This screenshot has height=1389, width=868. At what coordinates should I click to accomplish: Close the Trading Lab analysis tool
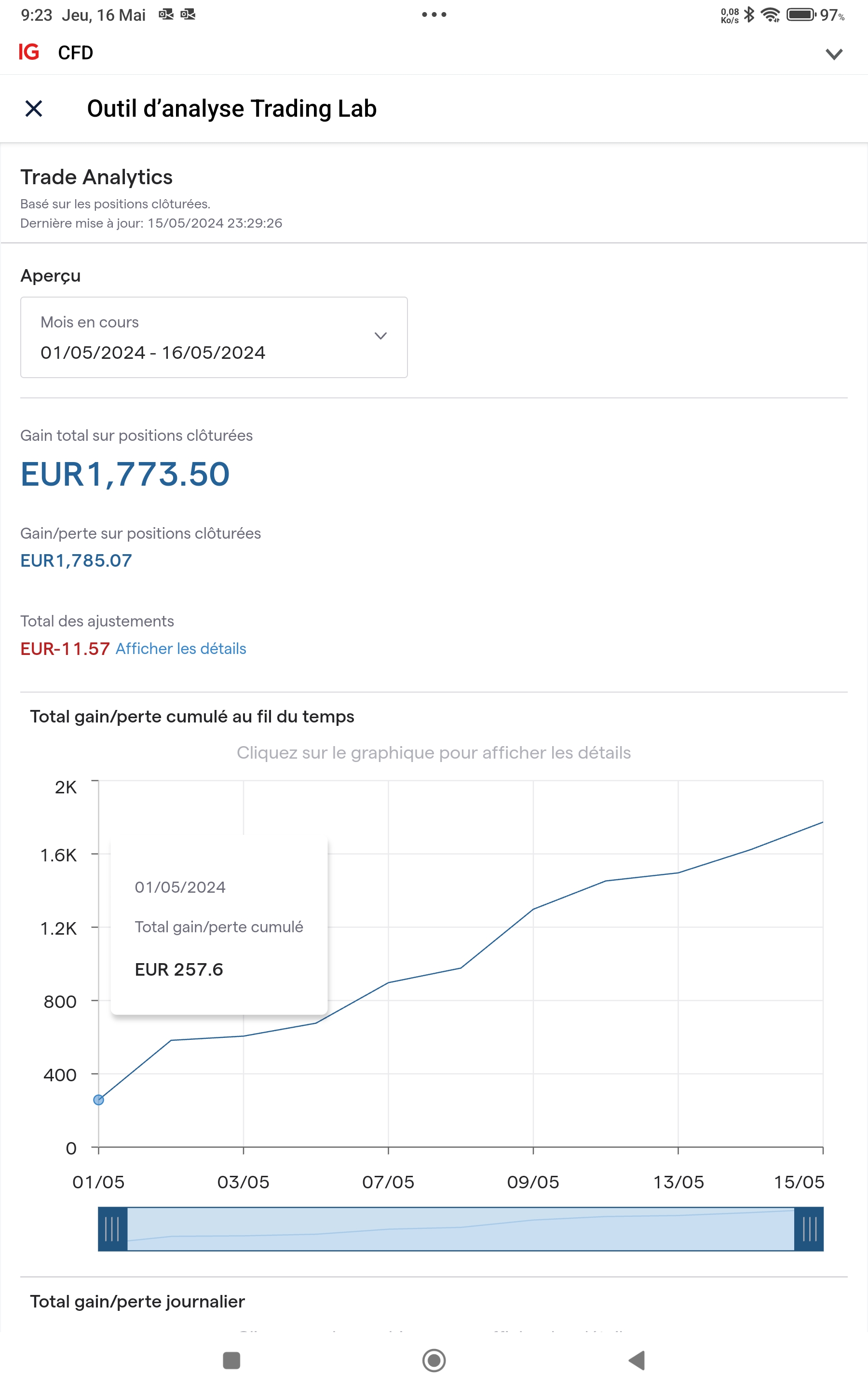point(34,109)
